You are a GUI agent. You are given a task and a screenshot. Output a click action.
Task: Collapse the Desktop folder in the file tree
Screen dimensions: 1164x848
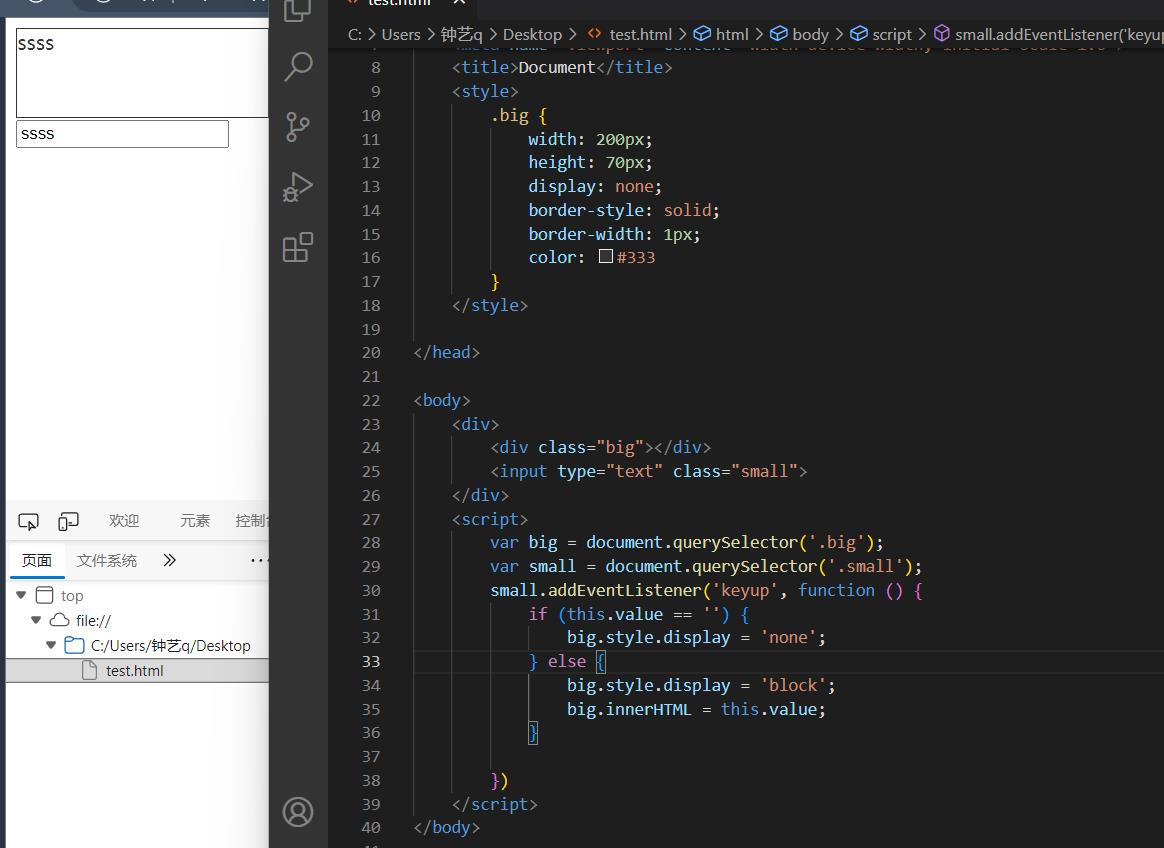point(50,645)
